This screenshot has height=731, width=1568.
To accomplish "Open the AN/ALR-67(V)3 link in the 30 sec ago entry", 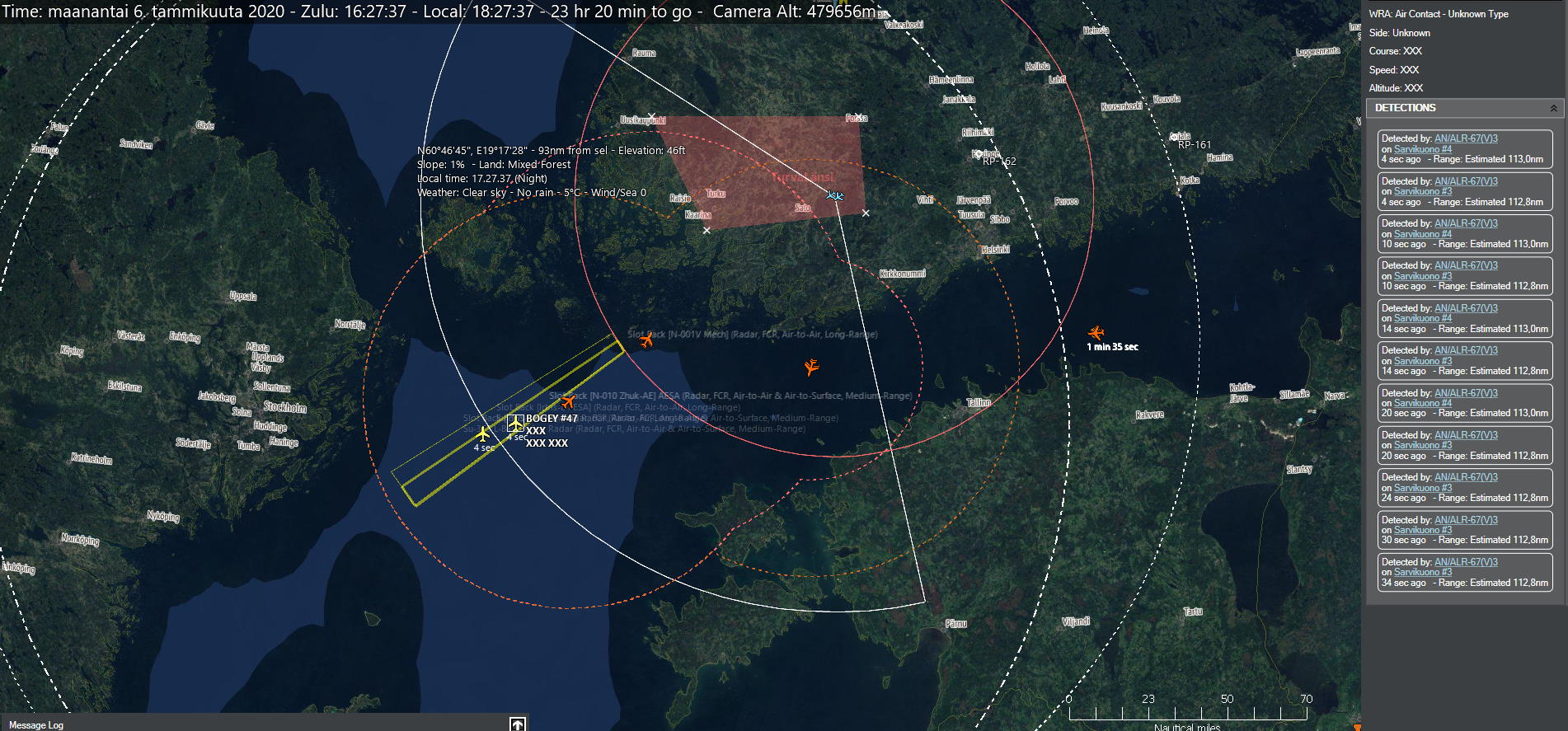I will [1466, 520].
